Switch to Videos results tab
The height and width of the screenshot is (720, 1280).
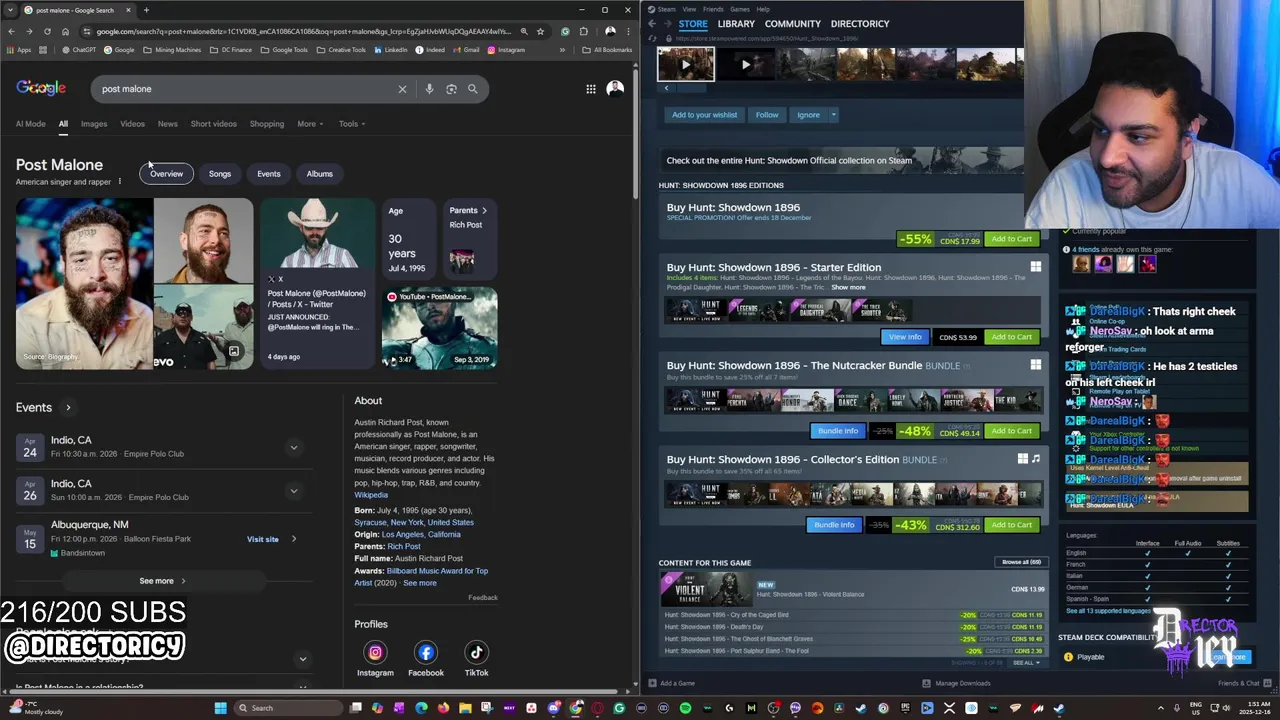point(132,124)
